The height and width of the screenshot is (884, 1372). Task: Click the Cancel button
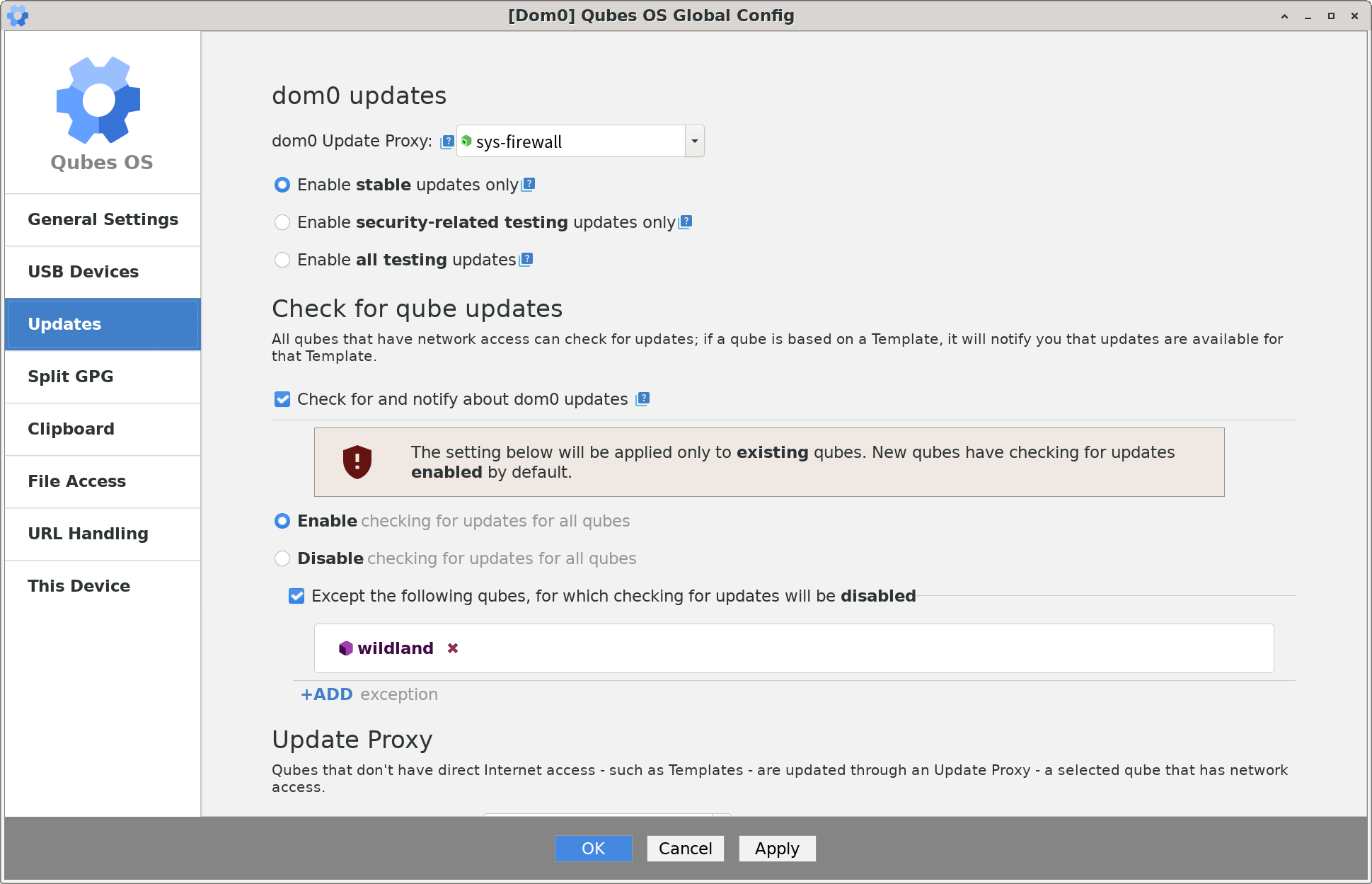point(685,849)
